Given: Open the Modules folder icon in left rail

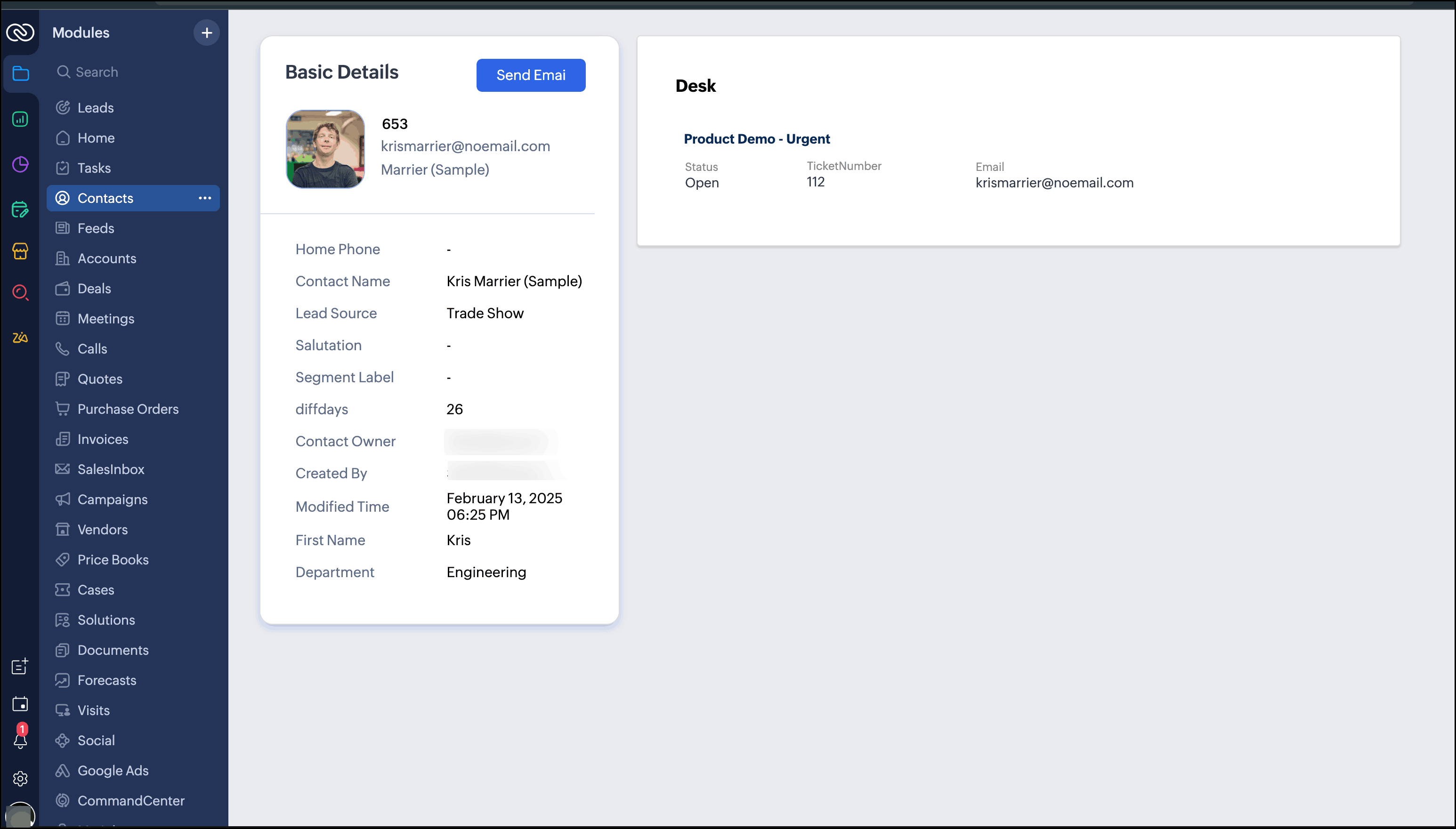Looking at the screenshot, I should coord(21,73).
